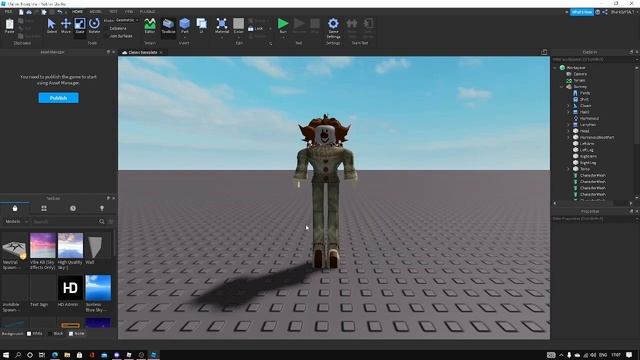Screen dimensions: 640x360
Task: Expand the Torso item in Explorer
Action: pyautogui.click(x=569, y=169)
